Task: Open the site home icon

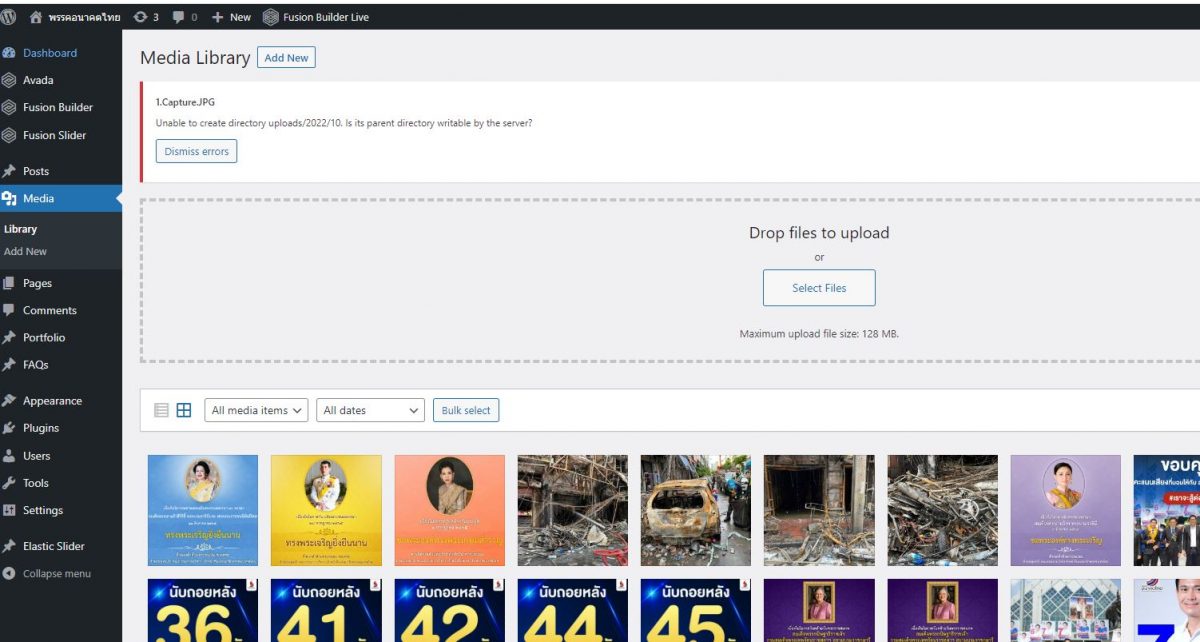Action: pos(36,17)
